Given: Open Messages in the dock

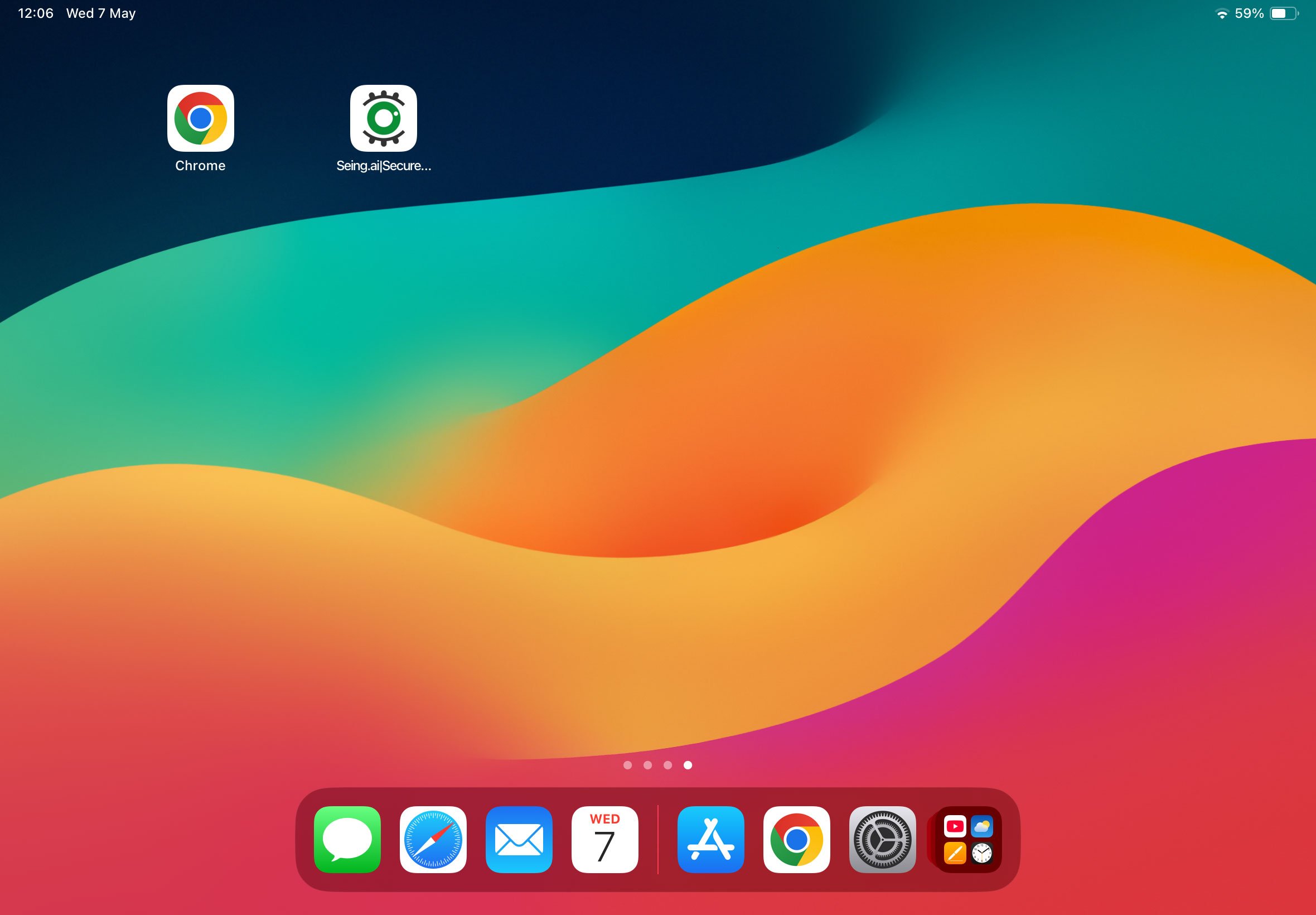Looking at the screenshot, I should tap(347, 839).
